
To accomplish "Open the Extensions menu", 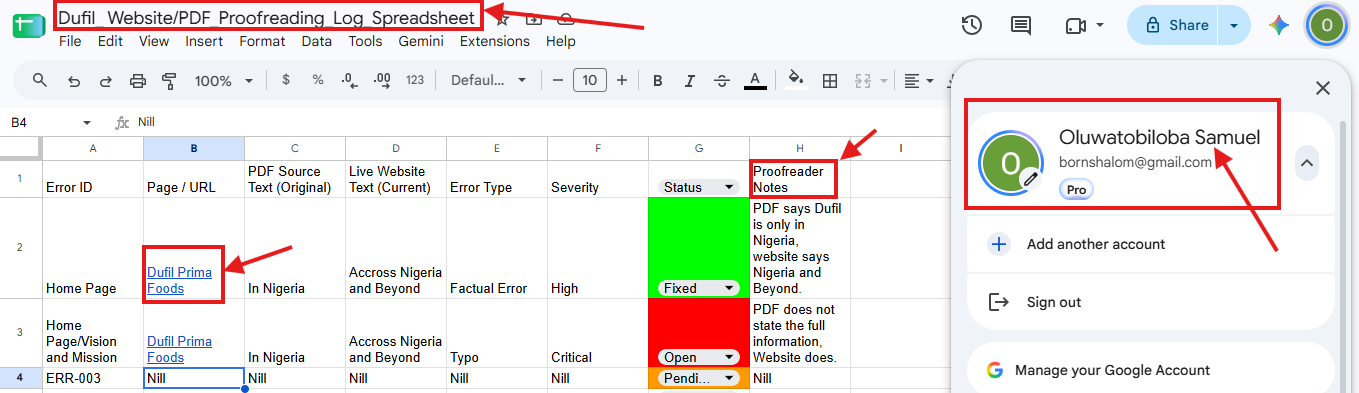I will point(495,41).
